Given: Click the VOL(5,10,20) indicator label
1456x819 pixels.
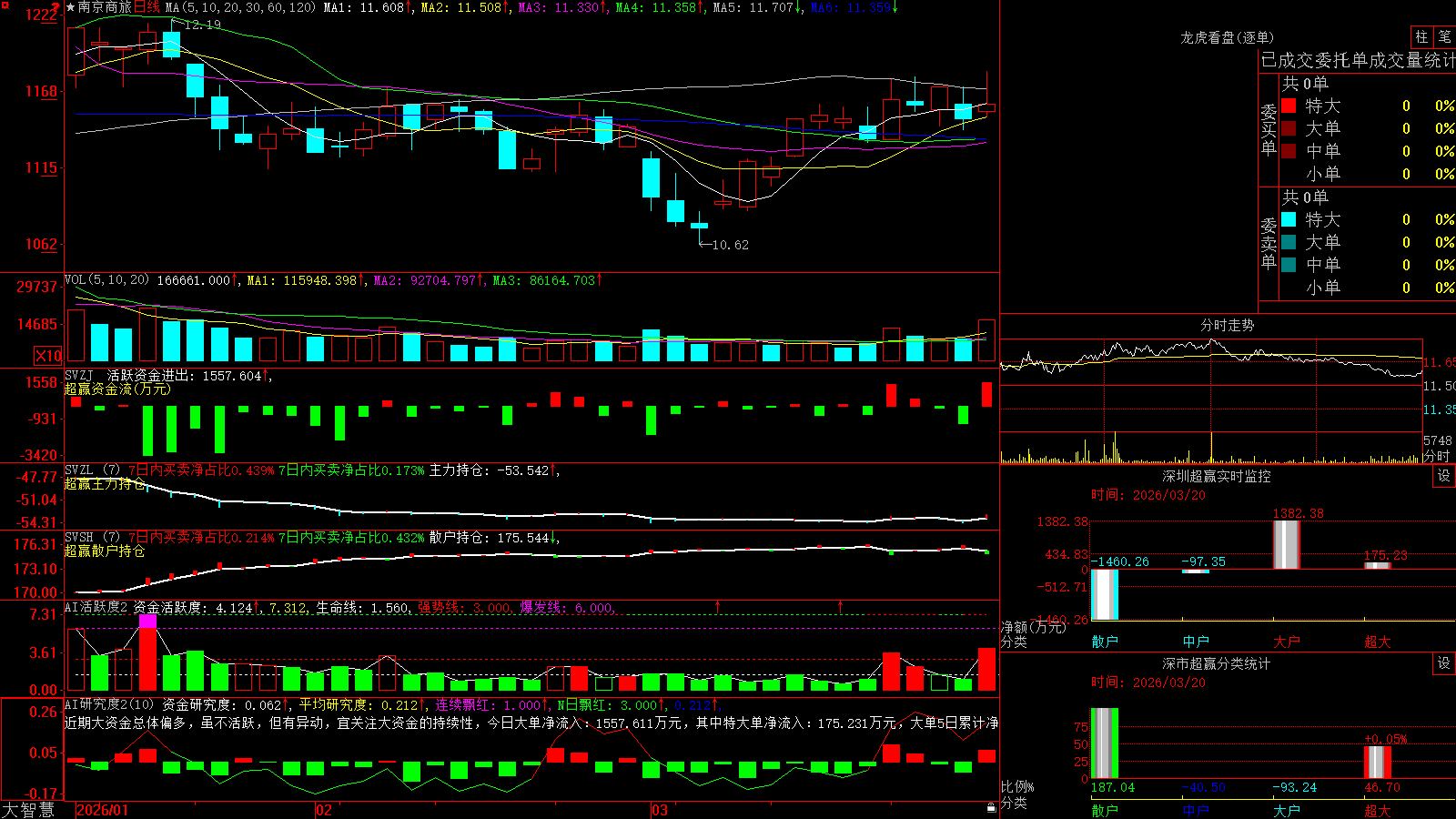Looking at the screenshot, I should [106, 279].
